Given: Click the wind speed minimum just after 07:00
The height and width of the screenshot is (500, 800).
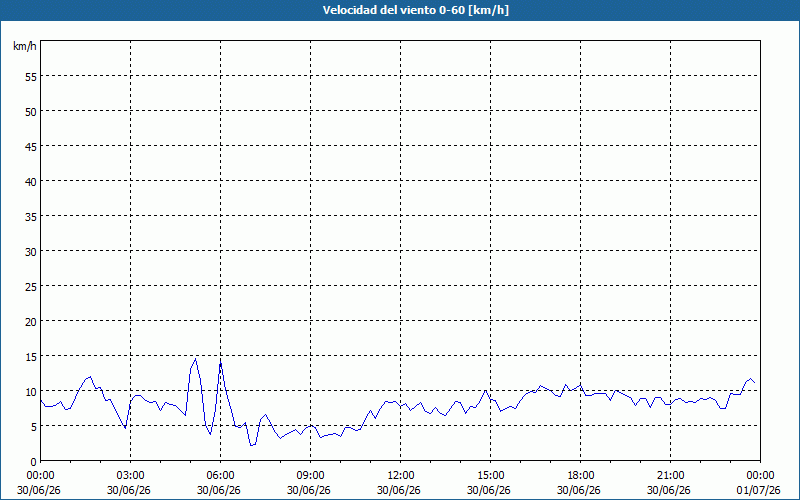Looking at the screenshot, I should point(251,445).
